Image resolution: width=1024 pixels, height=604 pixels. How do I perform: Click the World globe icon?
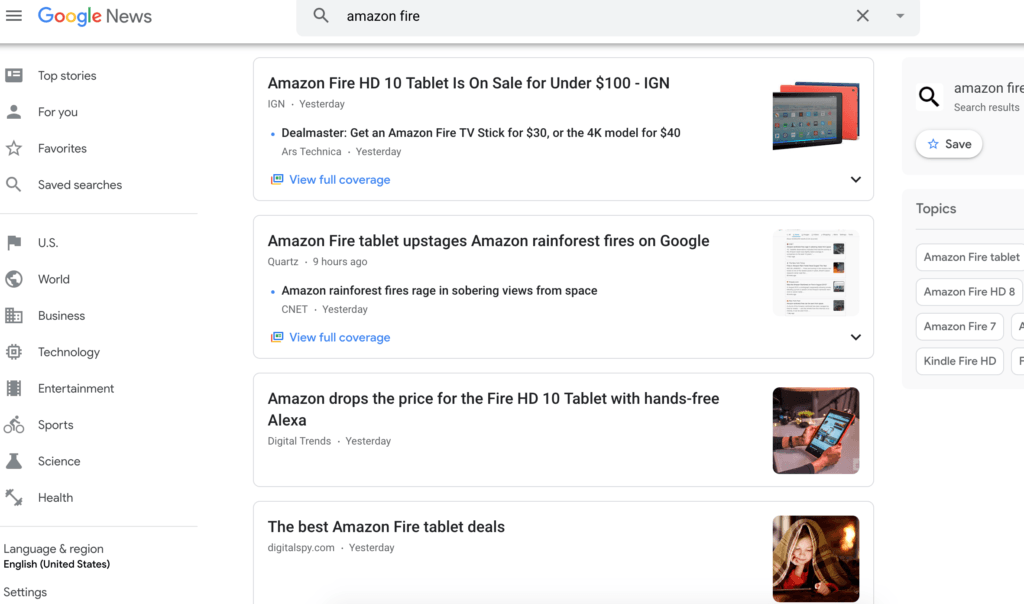pyautogui.click(x=14, y=279)
